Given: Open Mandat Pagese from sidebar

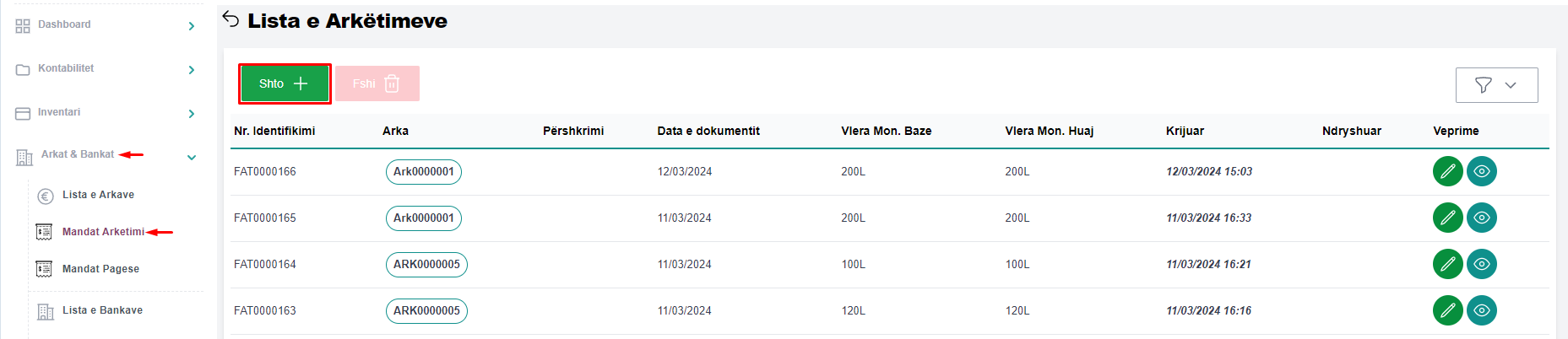Looking at the screenshot, I should click(x=100, y=269).
